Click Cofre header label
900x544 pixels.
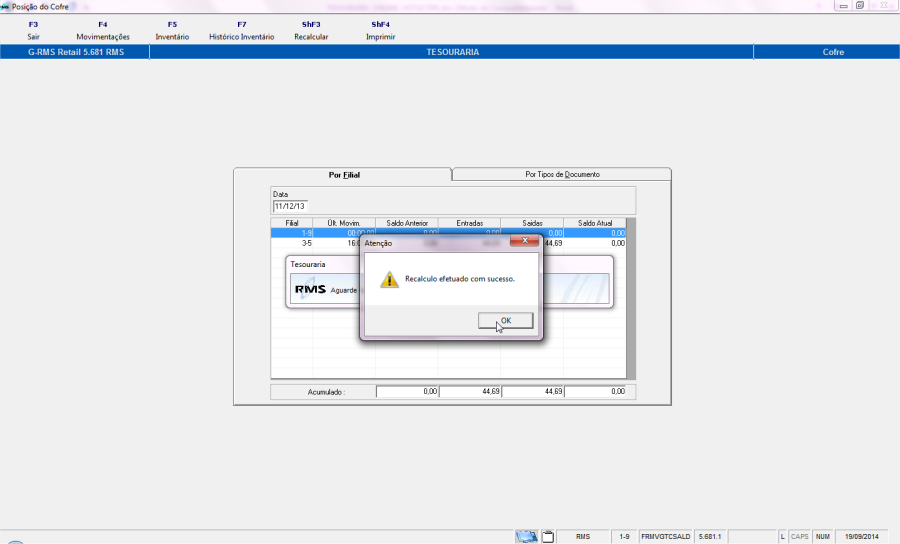833,52
